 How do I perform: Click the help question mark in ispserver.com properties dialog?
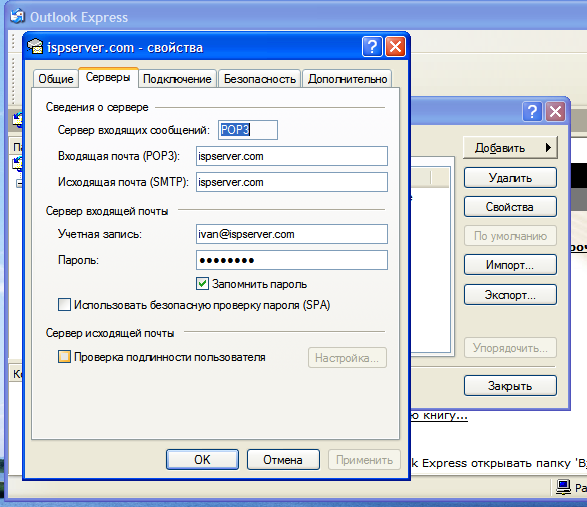pyautogui.click(x=372, y=47)
